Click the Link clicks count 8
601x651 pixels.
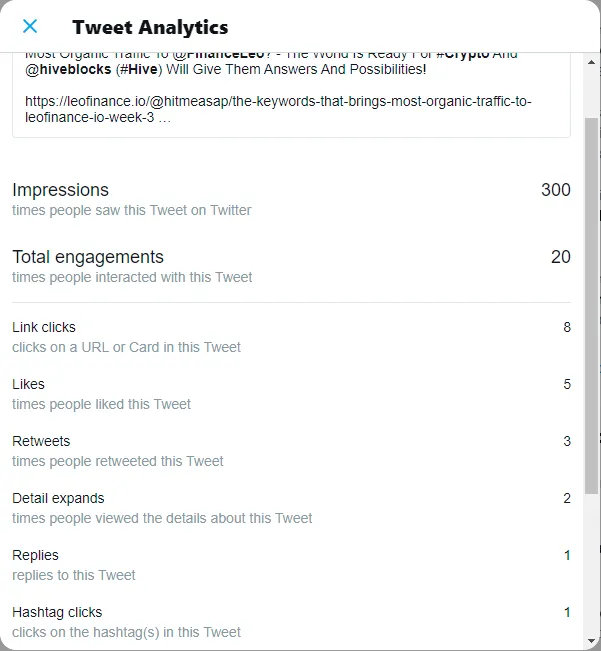tap(567, 327)
